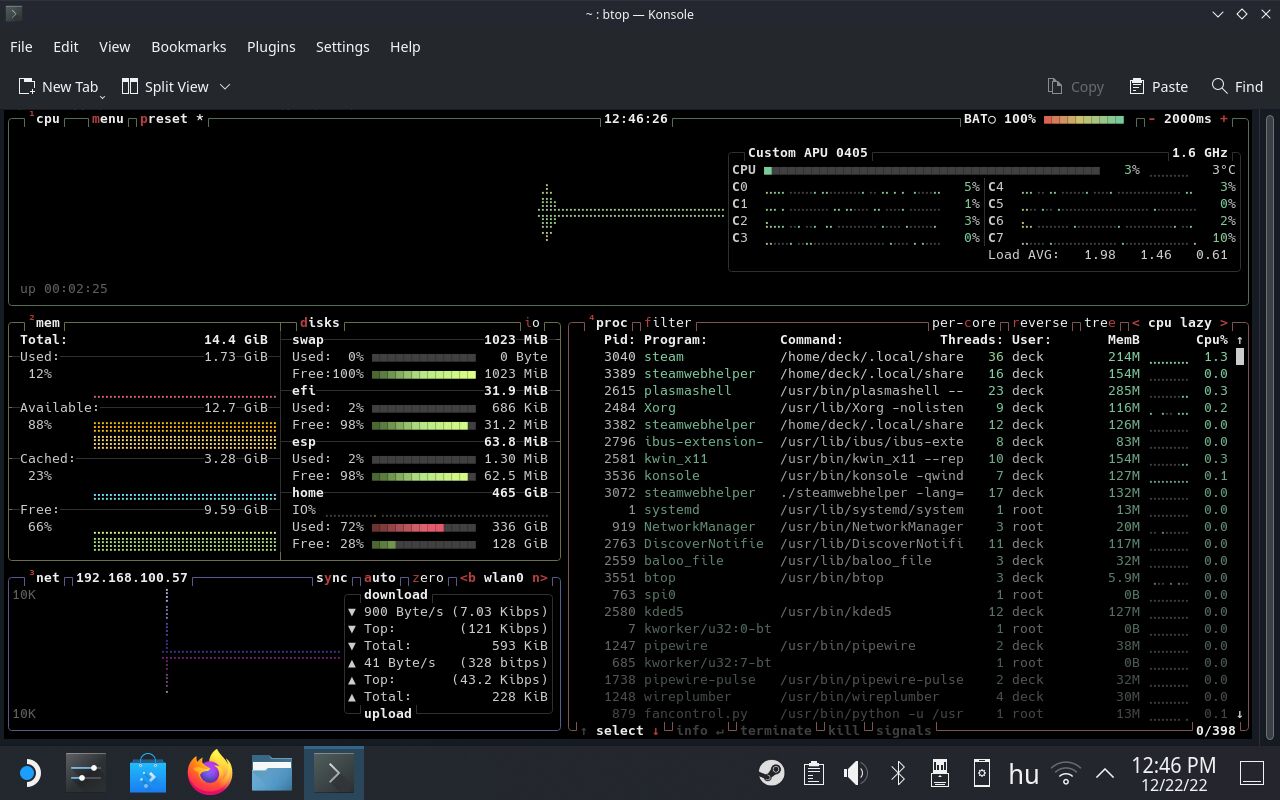Image resolution: width=1280 pixels, height=800 pixels.
Task: Open the Bookmarks menu
Action: [188, 47]
